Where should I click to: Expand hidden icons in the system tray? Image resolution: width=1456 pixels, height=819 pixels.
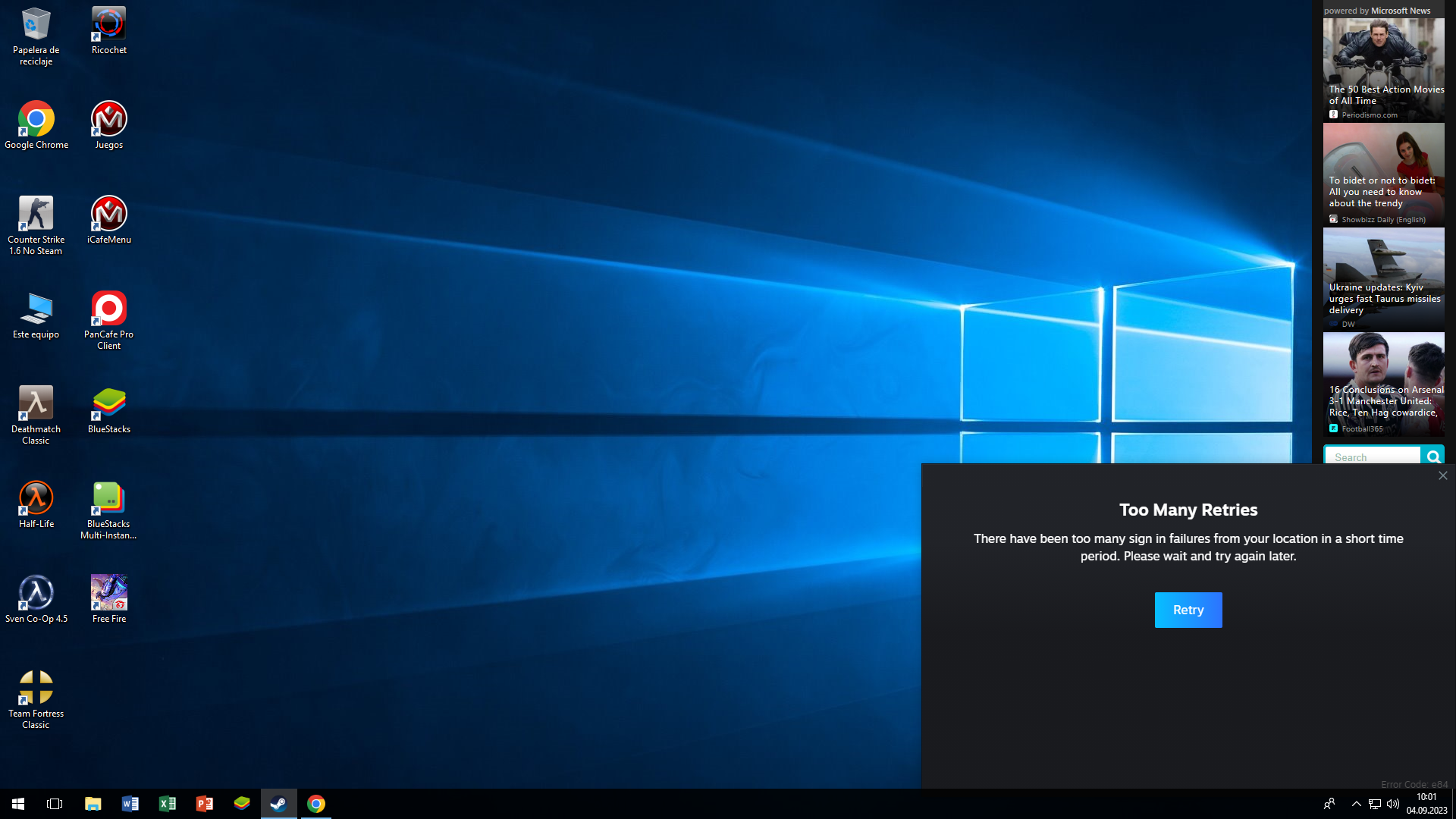[1356, 803]
